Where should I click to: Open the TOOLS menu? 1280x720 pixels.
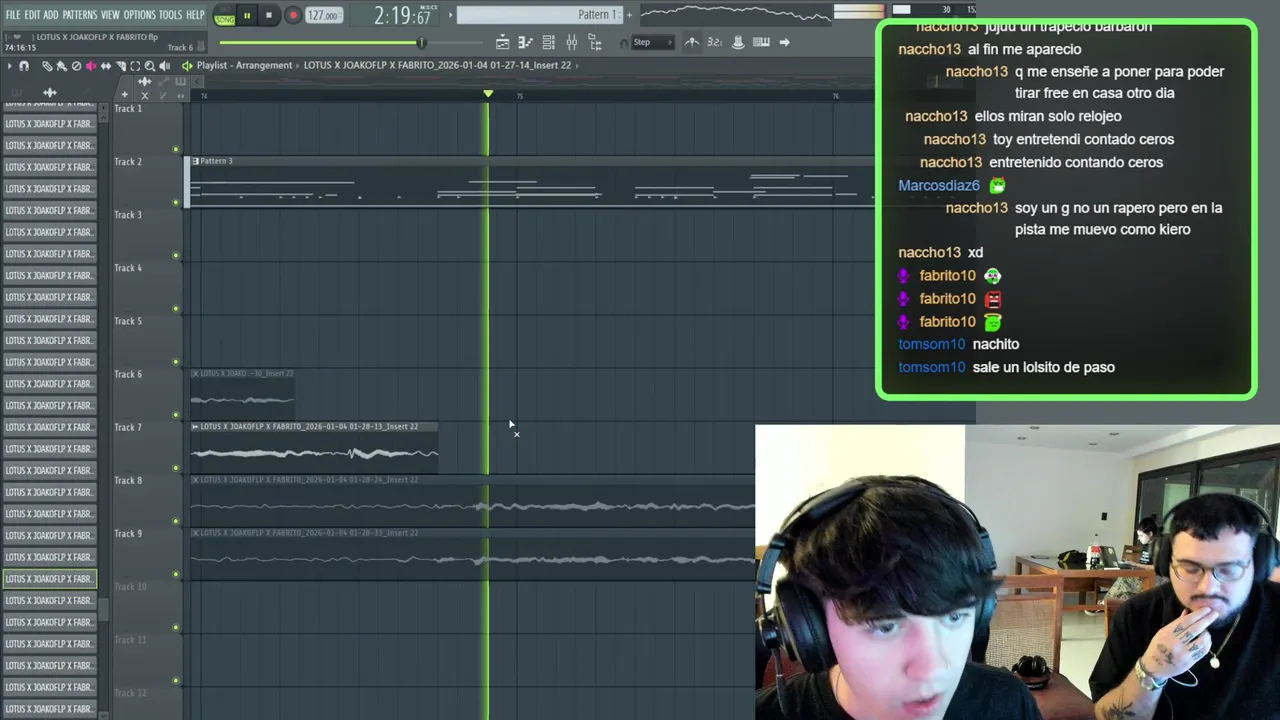click(x=171, y=15)
